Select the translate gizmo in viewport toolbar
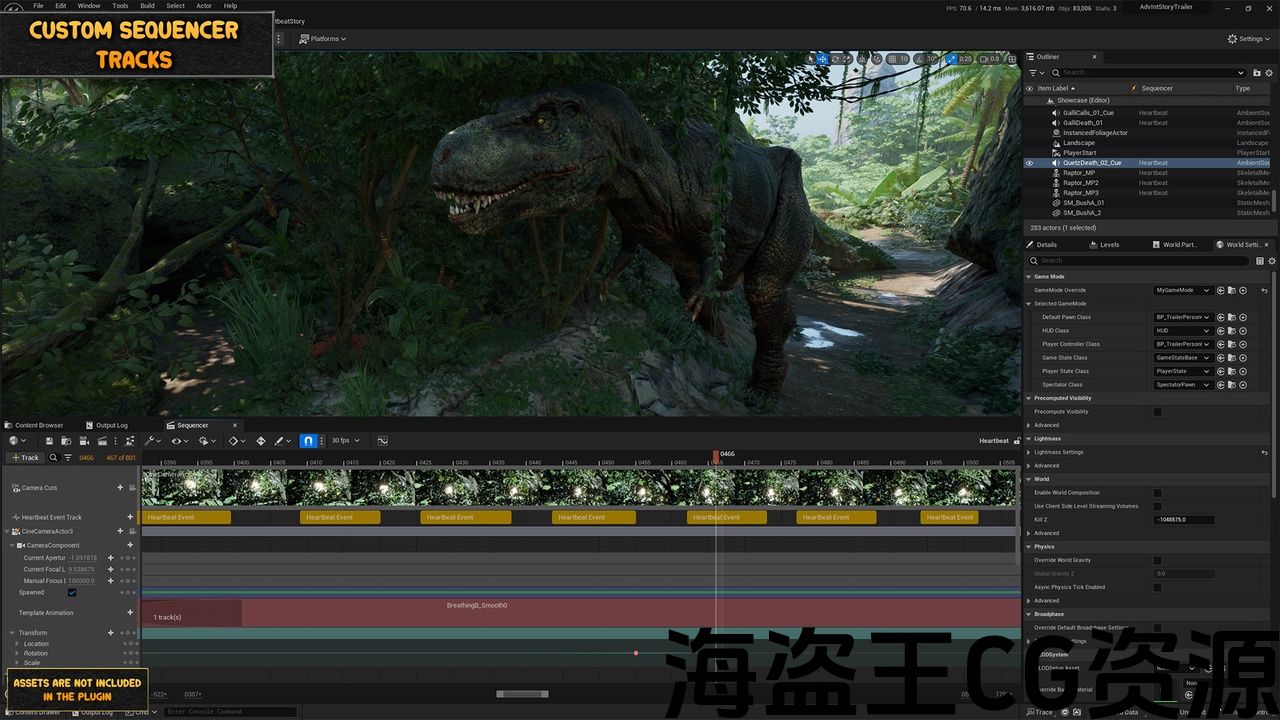 pos(822,59)
